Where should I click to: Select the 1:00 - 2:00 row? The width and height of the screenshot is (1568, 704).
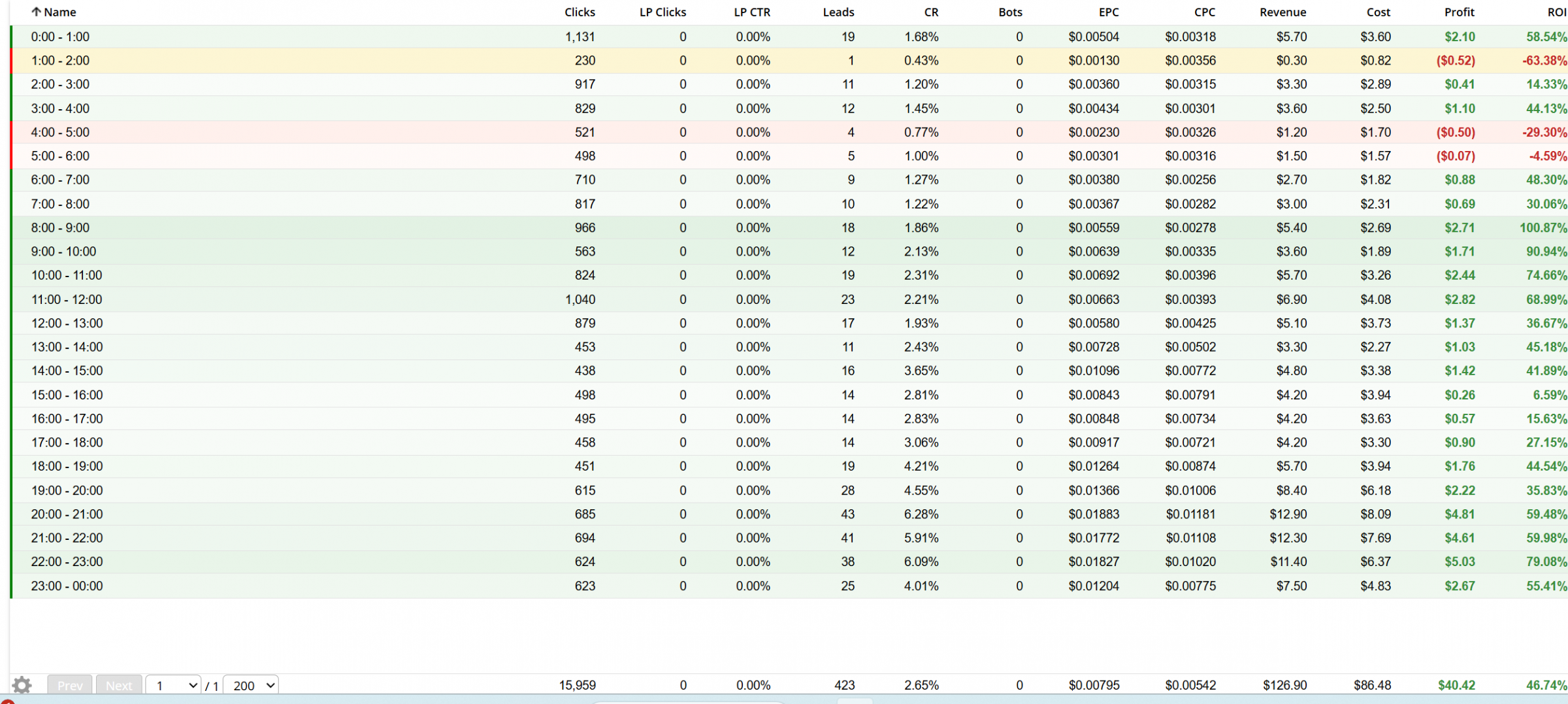[x=789, y=61]
